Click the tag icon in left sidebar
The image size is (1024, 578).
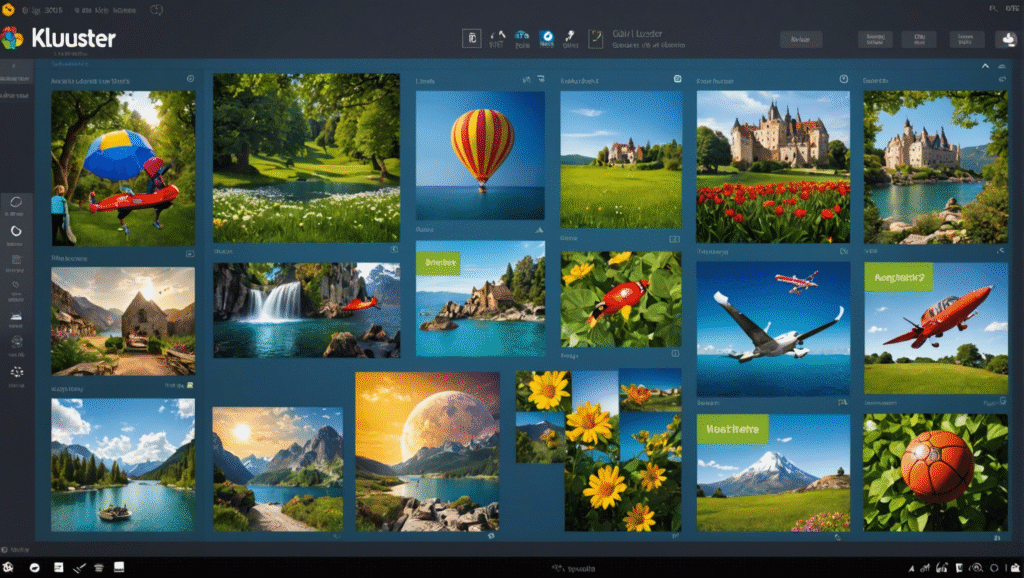coord(16,284)
